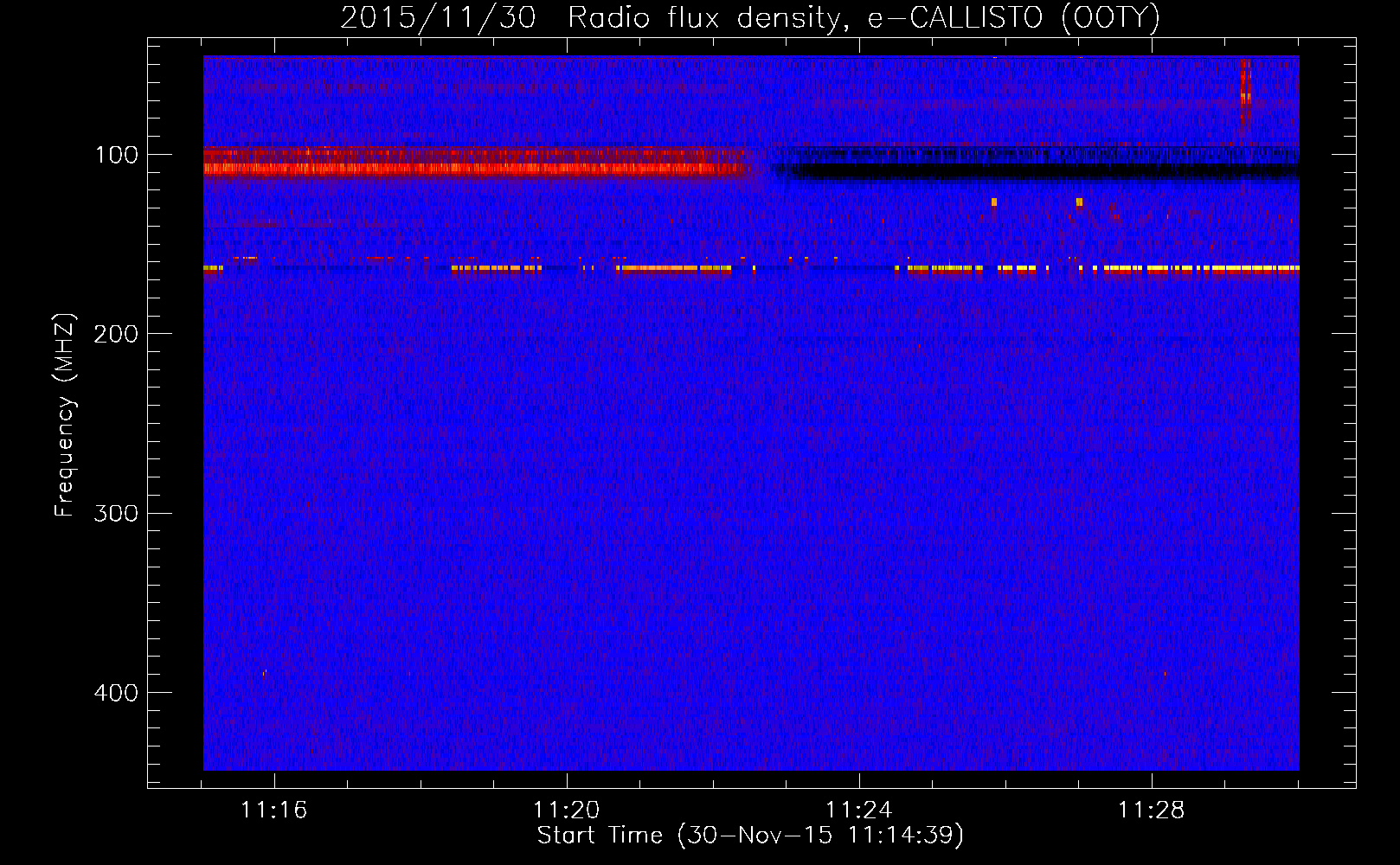The image size is (1400, 865).
Task: Click the 'Start Time (30-Nov-15 11:14:39)' label
Action: click(x=750, y=836)
